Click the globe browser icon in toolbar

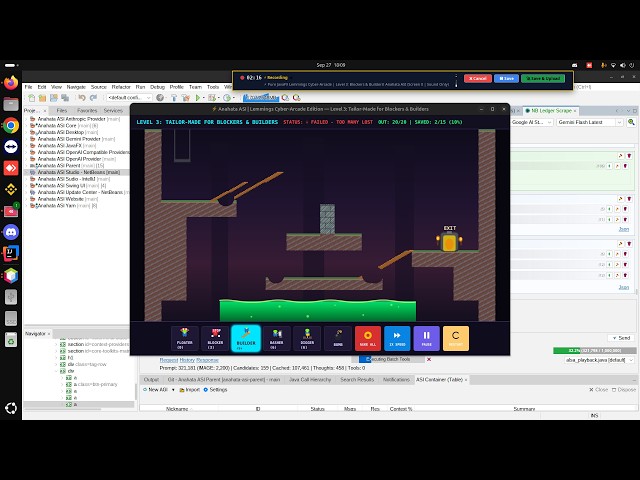click(x=160, y=98)
